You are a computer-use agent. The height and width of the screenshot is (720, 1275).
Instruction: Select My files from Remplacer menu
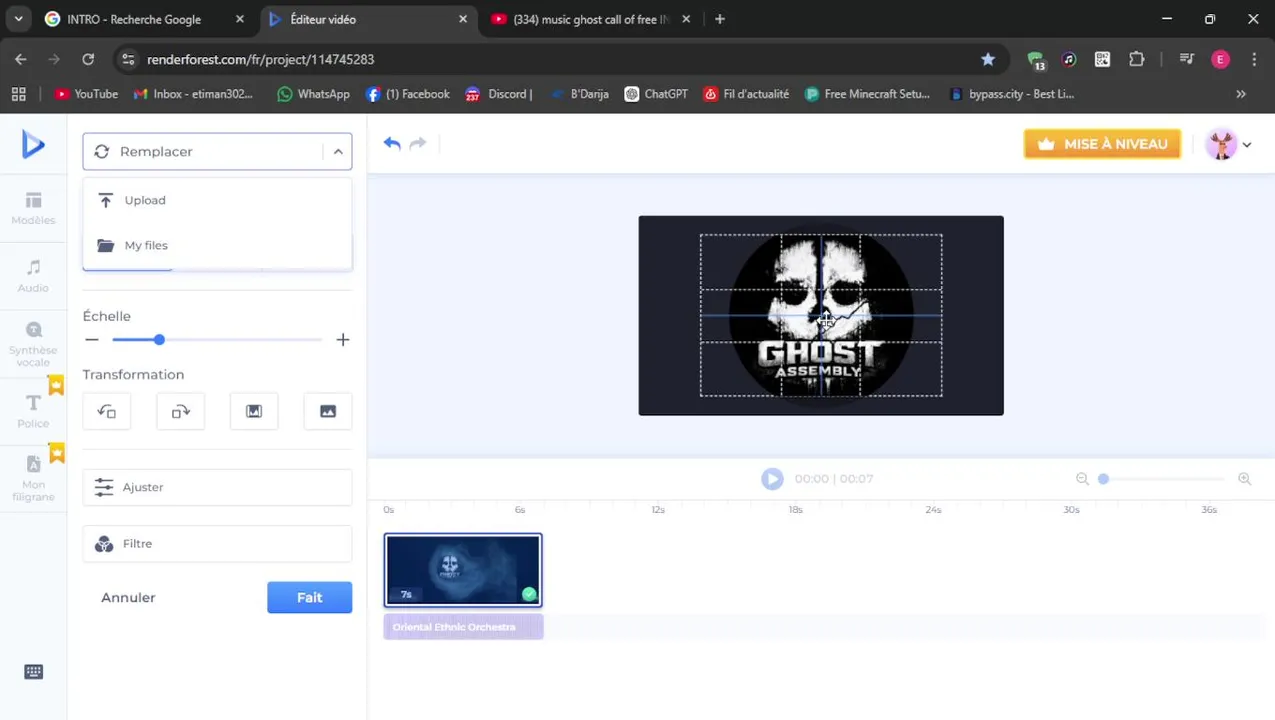click(217, 245)
